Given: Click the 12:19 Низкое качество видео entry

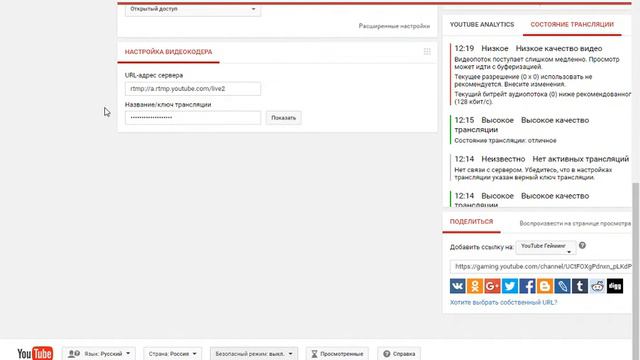Looking at the screenshot, I should click(x=541, y=75).
